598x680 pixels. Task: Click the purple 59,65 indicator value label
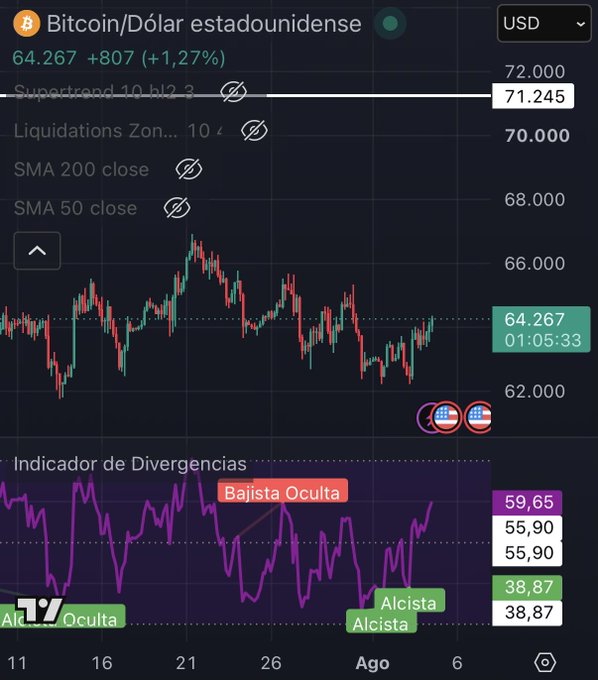click(527, 502)
